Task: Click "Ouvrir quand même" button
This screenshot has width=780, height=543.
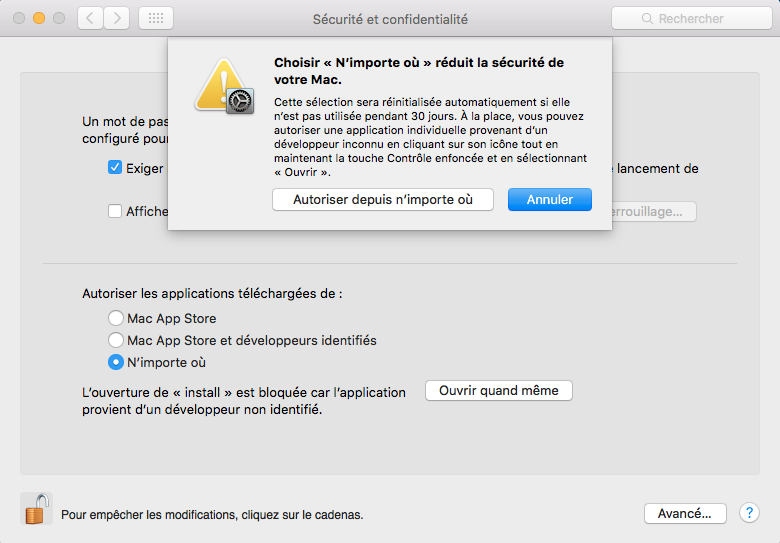Action: click(x=499, y=390)
